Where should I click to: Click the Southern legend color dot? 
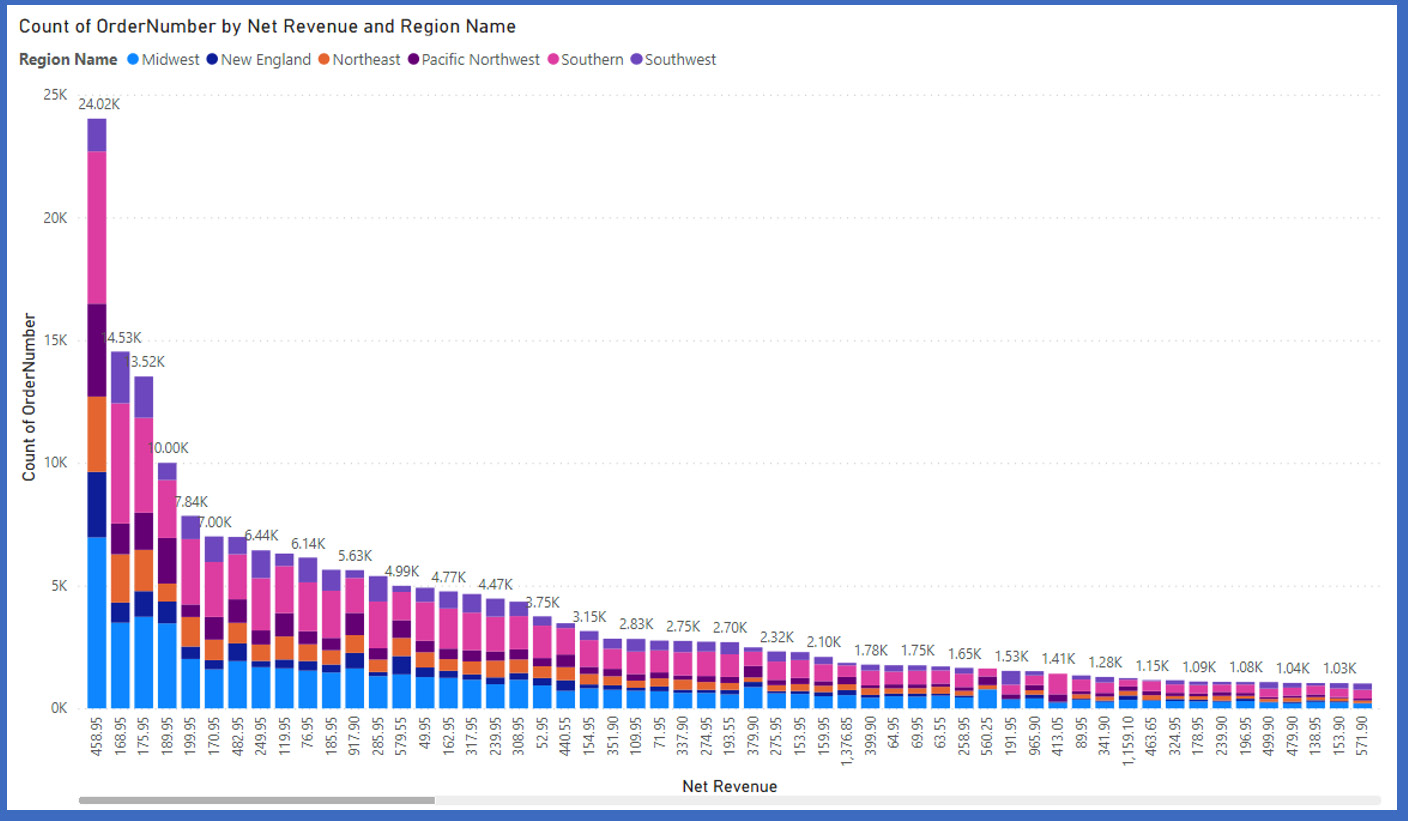click(553, 60)
